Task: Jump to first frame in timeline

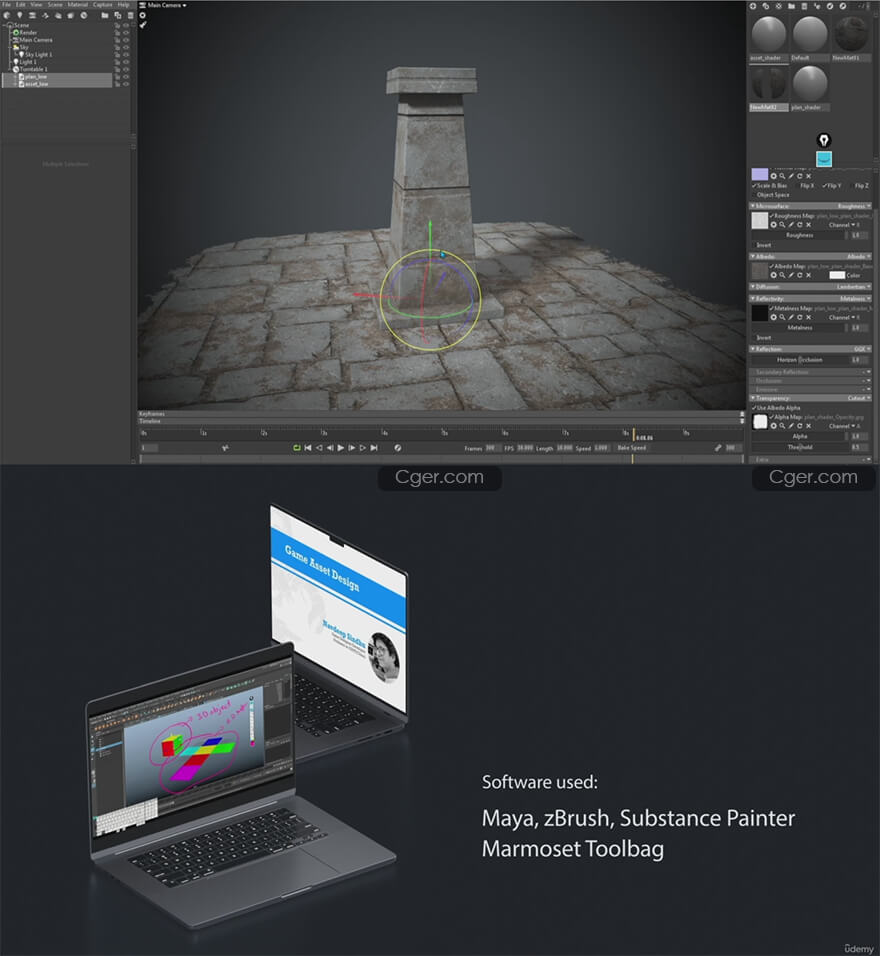Action: (x=308, y=448)
